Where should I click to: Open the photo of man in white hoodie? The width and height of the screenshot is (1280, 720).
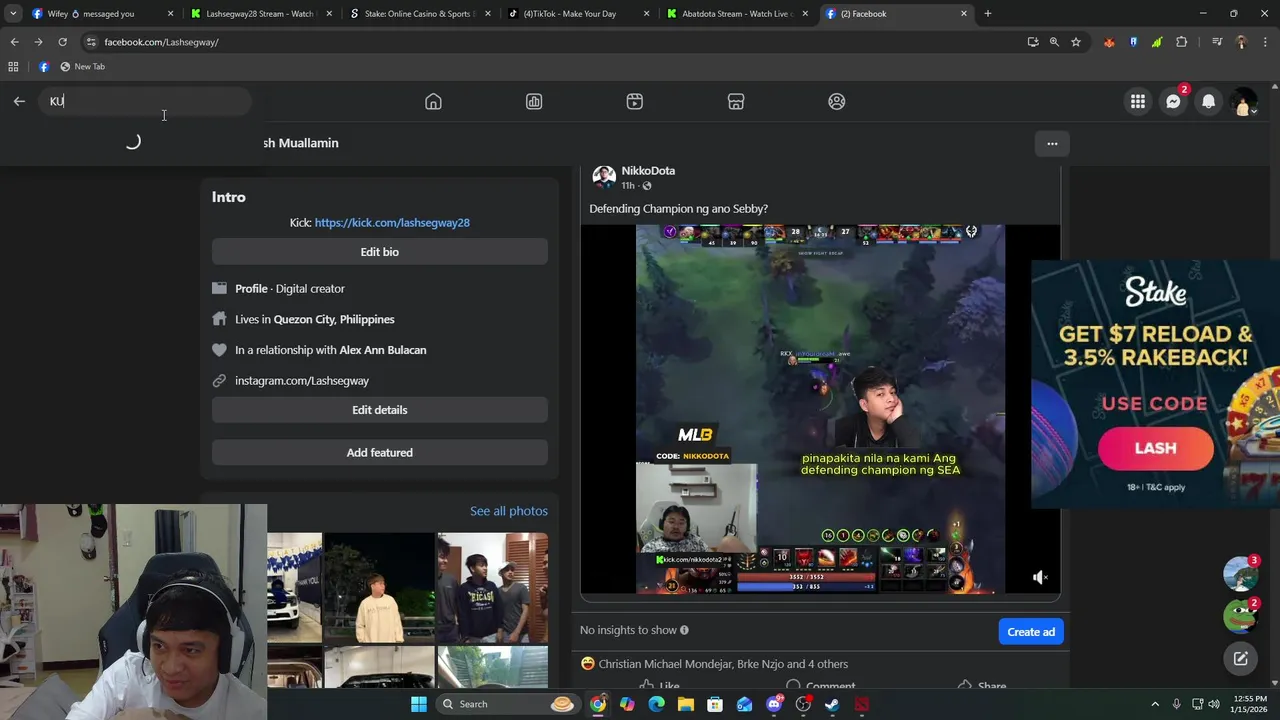[x=379, y=587]
